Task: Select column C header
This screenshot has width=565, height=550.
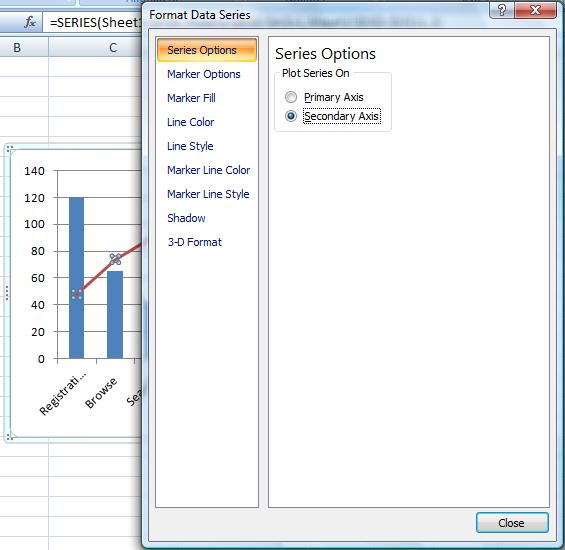Action: [113, 48]
